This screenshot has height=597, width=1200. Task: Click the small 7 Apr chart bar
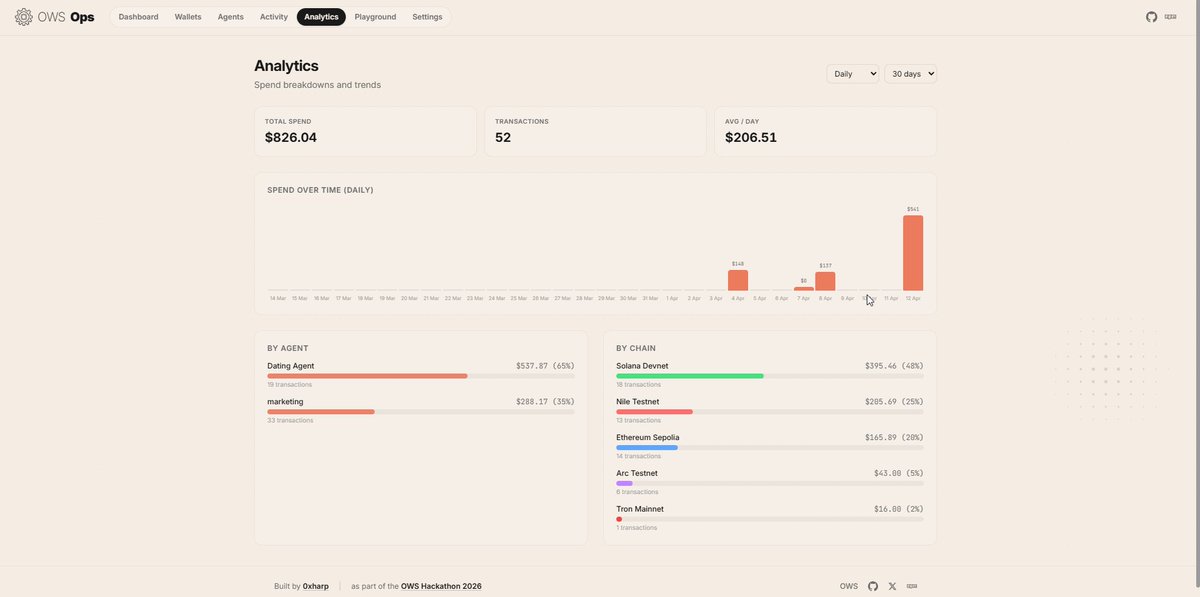click(x=804, y=289)
